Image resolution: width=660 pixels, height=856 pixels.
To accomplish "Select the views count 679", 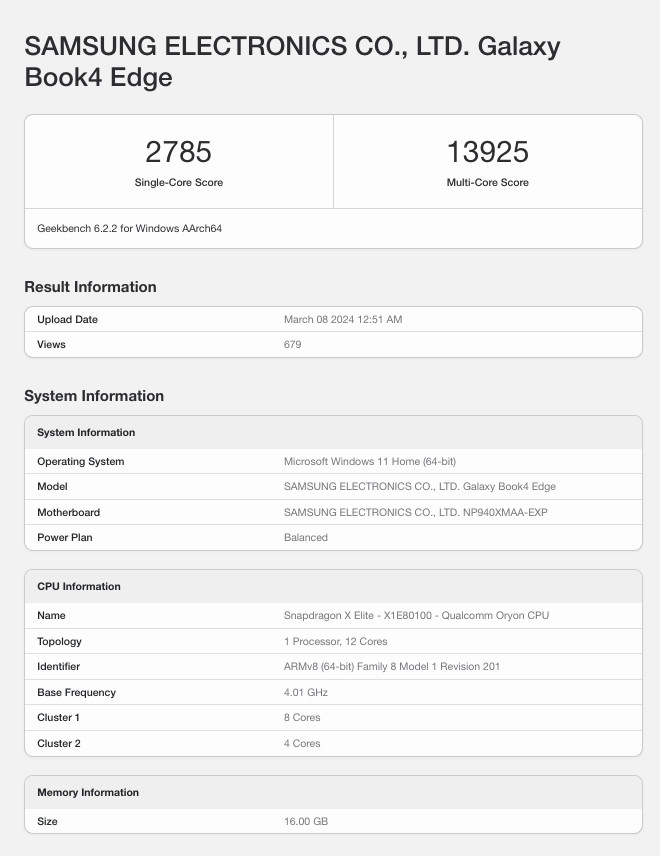I will [x=293, y=344].
